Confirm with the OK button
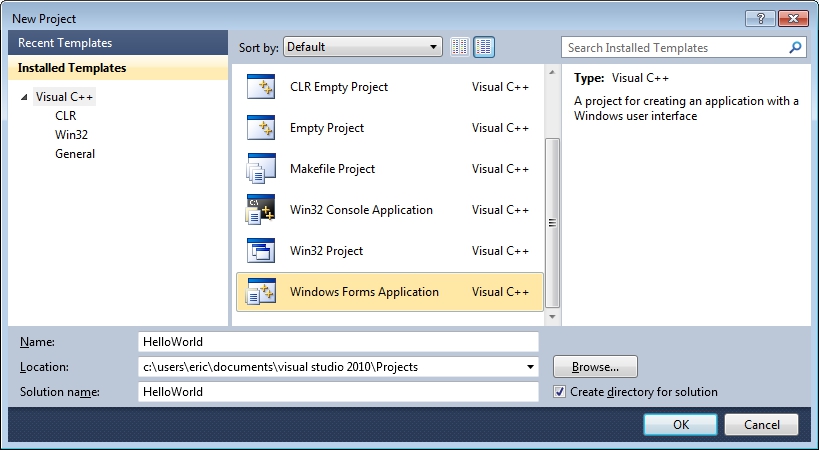The width and height of the screenshot is (819, 450). [x=680, y=425]
